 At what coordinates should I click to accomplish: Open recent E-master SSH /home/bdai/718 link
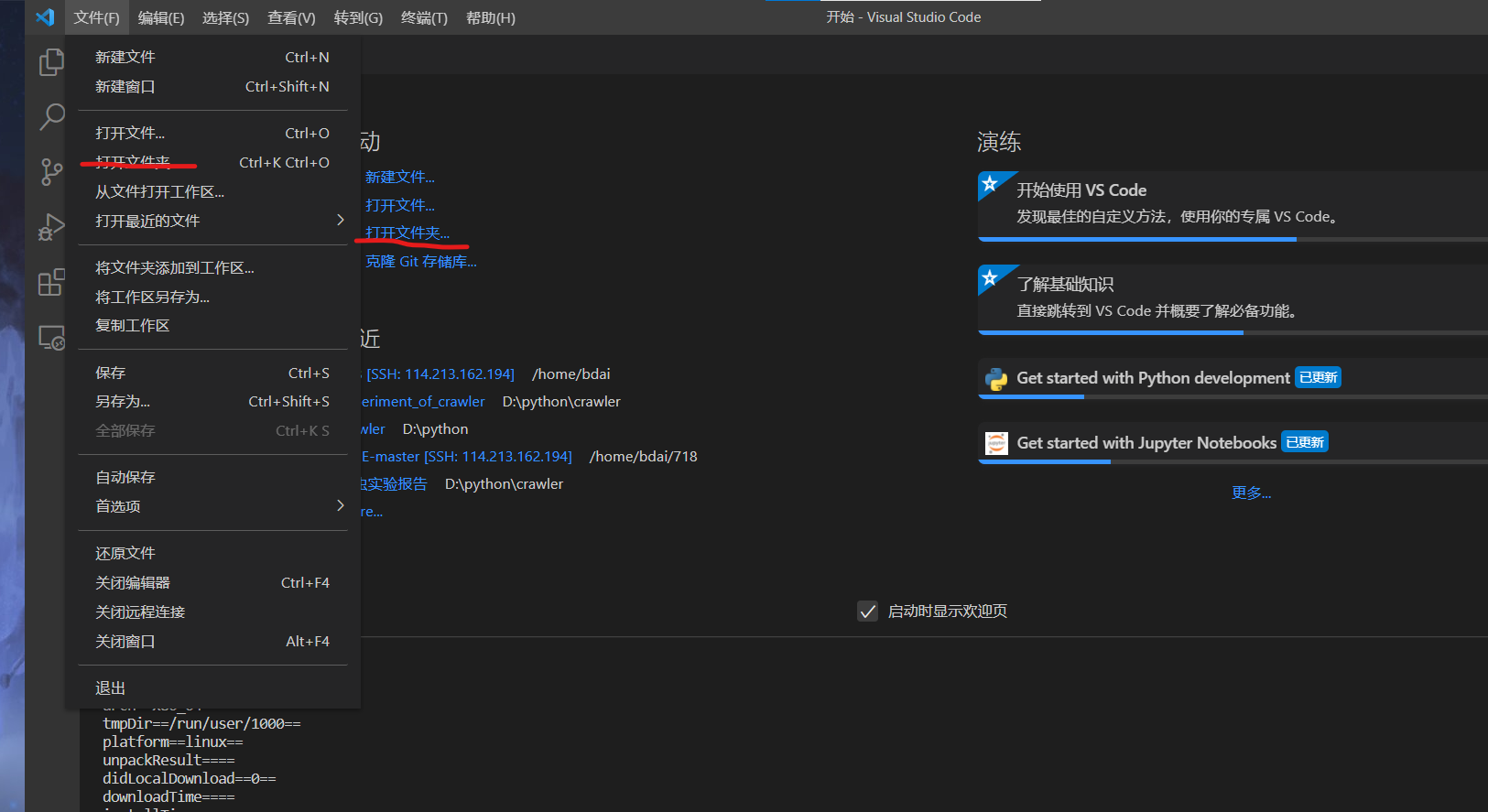(x=467, y=456)
